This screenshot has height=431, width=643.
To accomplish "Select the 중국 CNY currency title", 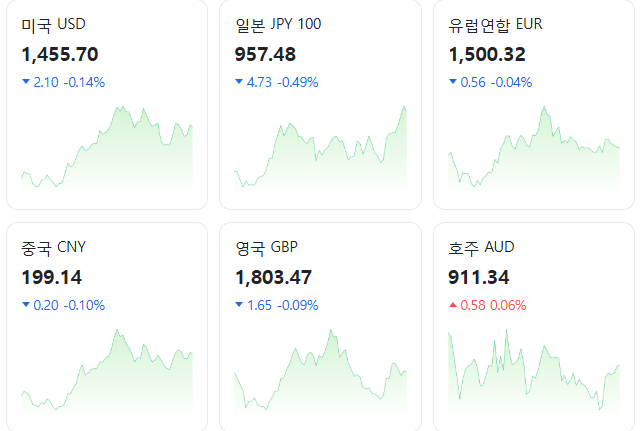I will tap(54, 248).
